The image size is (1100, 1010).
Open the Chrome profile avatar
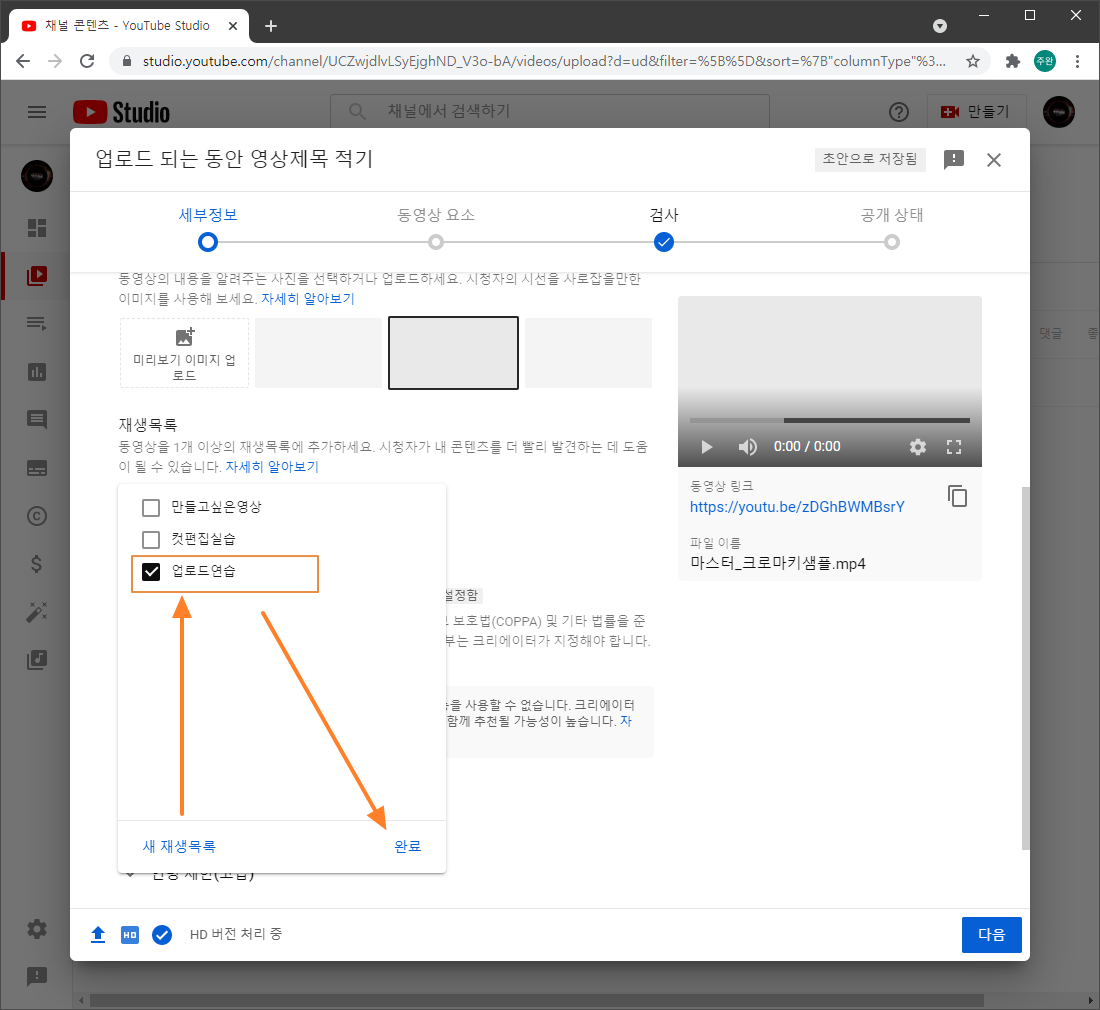(x=1045, y=61)
